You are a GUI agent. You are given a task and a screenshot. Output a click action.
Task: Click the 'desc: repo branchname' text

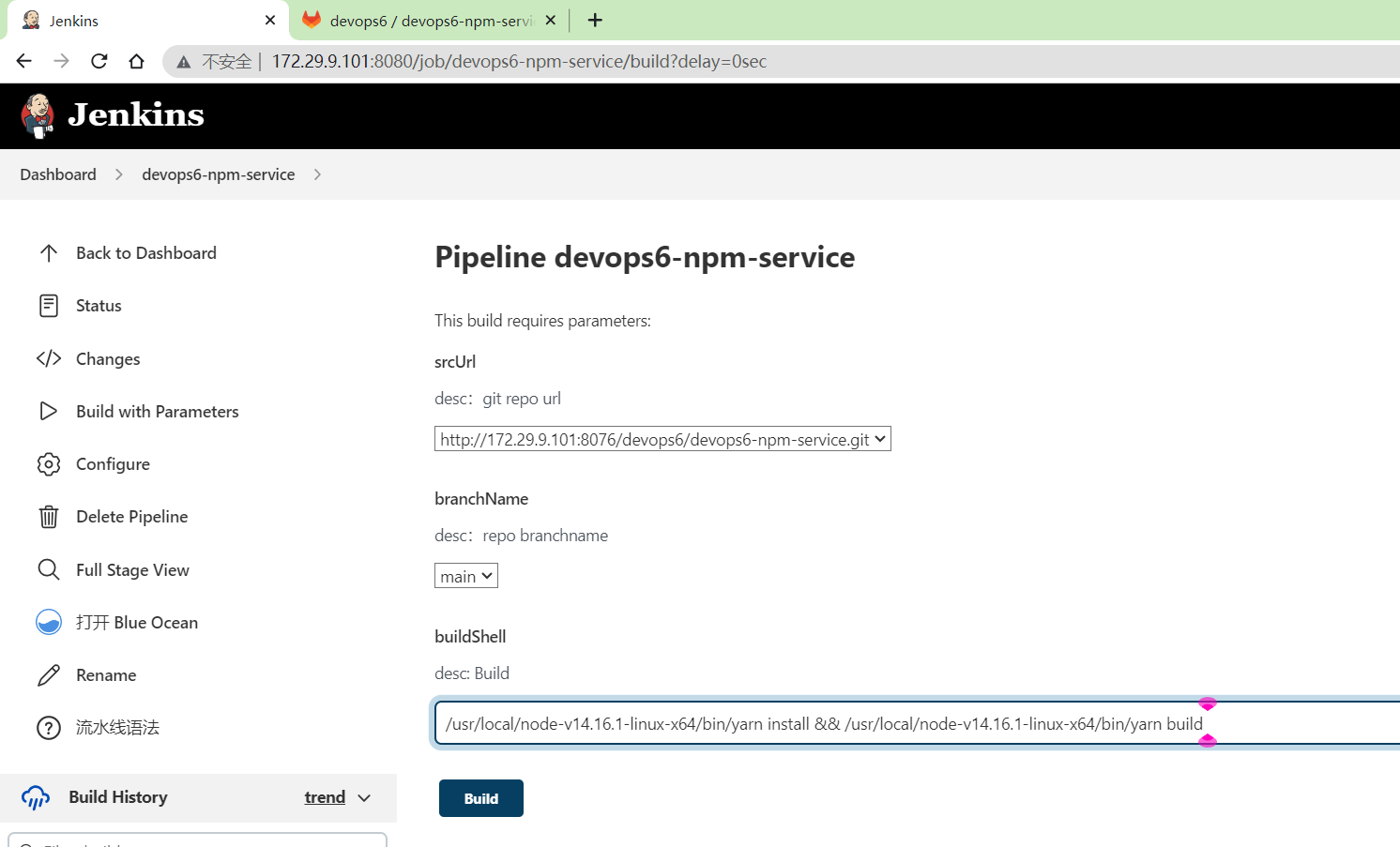click(x=521, y=536)
